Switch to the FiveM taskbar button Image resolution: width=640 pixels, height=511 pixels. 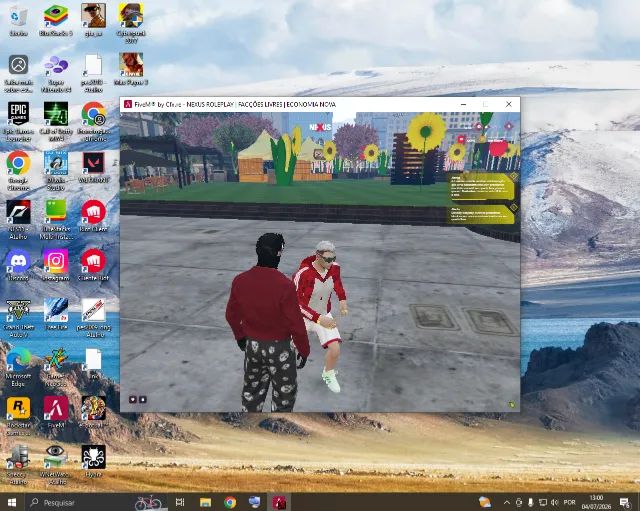pos(280,502)
